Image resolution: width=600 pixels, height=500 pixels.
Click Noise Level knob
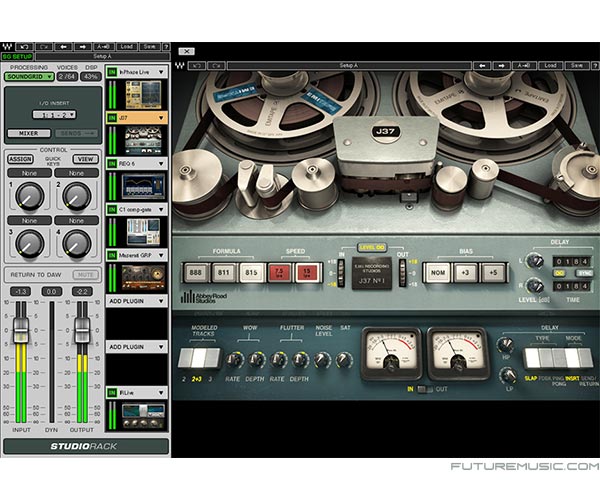coord(322,360)
